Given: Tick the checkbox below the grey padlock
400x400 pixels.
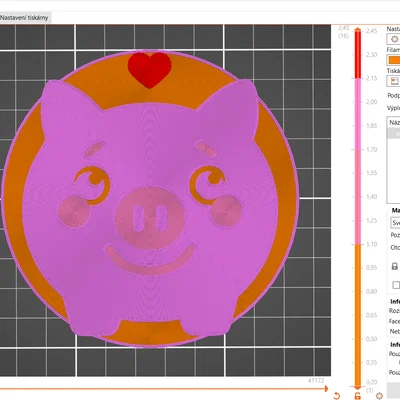Looking at the screenshot, I should [396, 285].
